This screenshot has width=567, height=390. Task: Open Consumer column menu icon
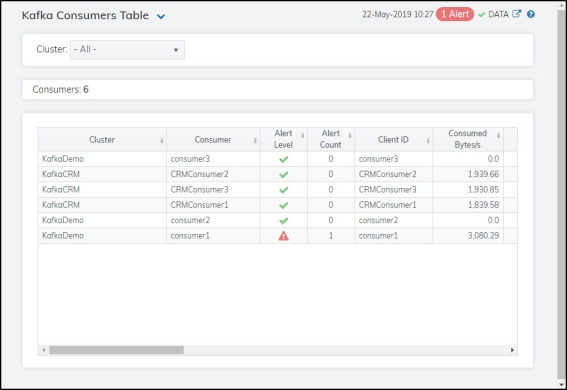(255, 140)
